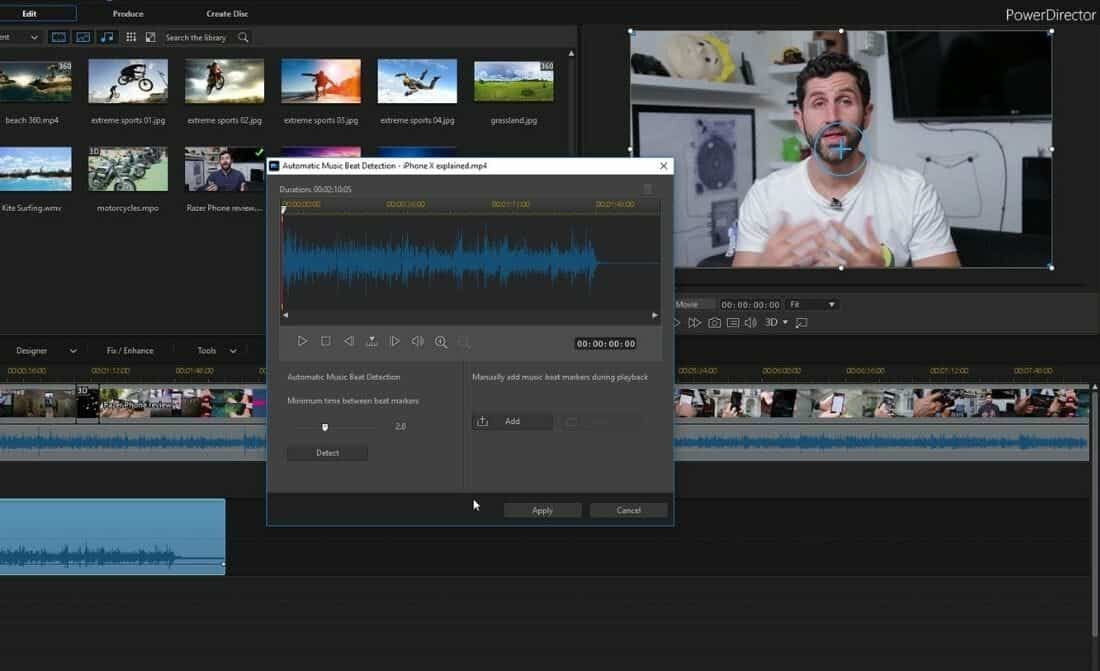Zoom in on the waveform with magnifier icon
This screenshot has width=1100, height=671.
pos(441,342)
